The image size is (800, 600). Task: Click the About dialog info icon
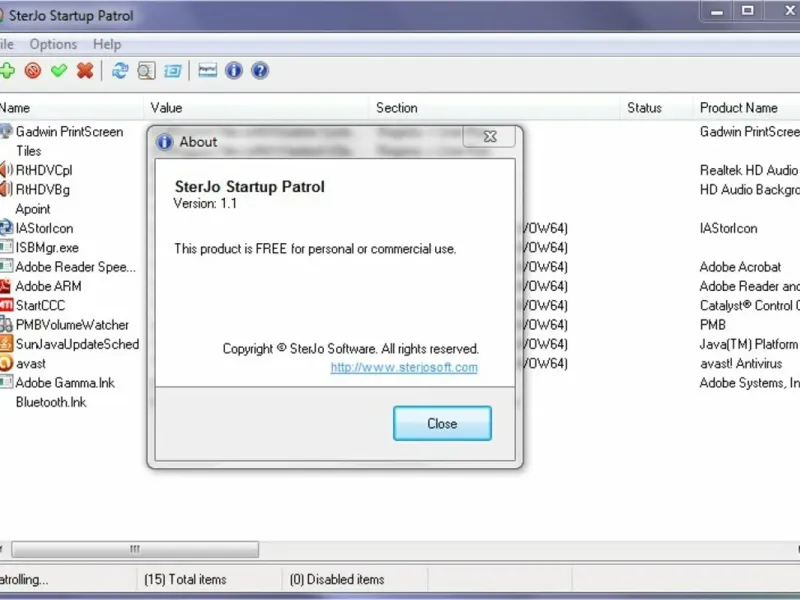point(164,142)
